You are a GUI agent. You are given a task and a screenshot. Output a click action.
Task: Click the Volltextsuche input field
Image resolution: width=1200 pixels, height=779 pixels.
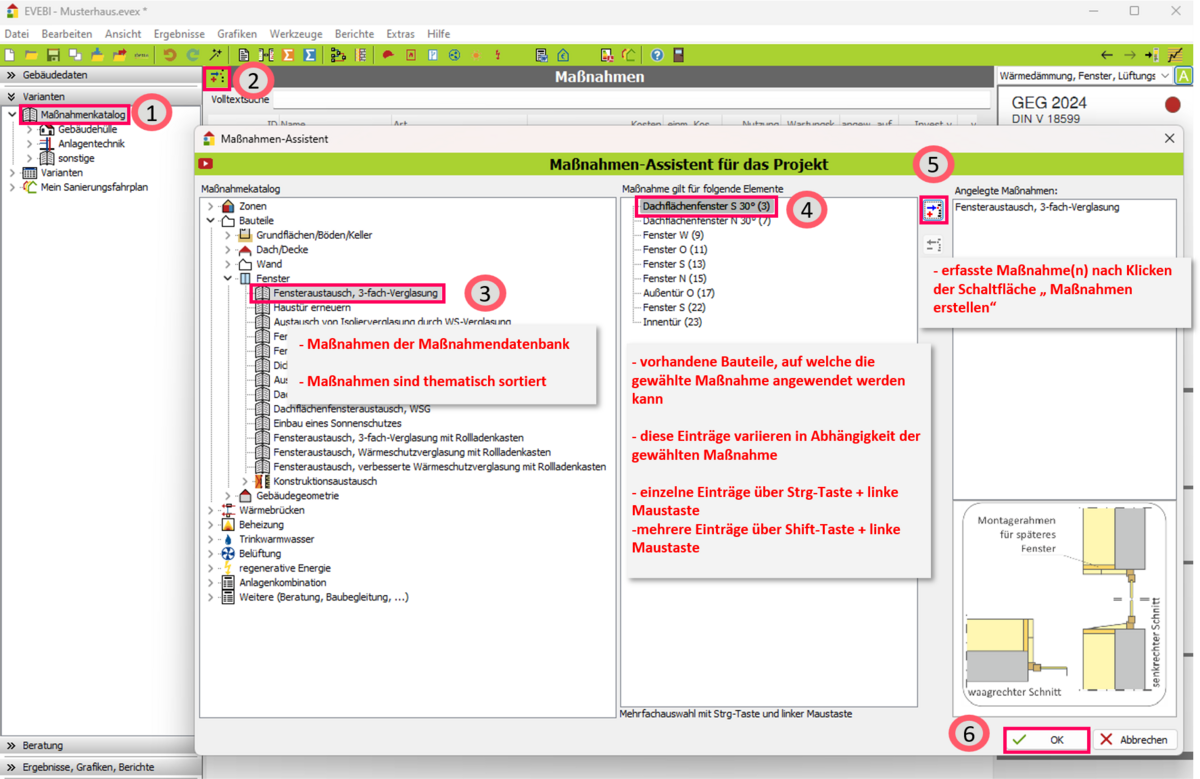[x=630, y=100]
